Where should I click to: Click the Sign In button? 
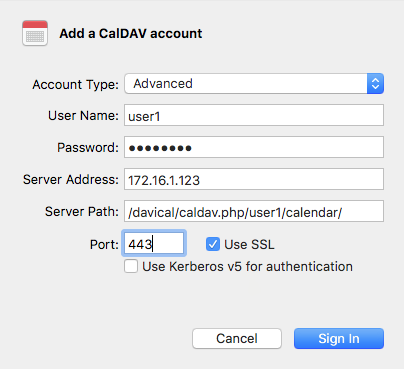click(x=339, y=339)
